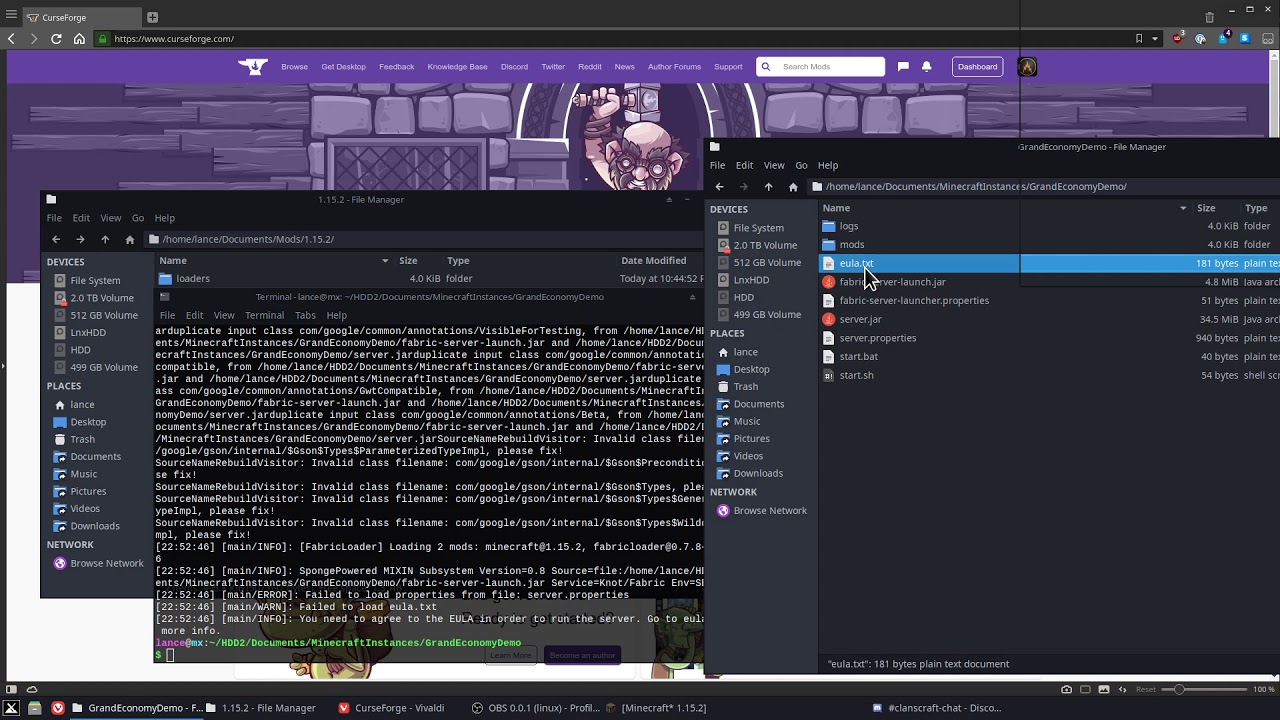Select the server.properties file
Screen dimensions: 1280x720
tap(878, 338)
